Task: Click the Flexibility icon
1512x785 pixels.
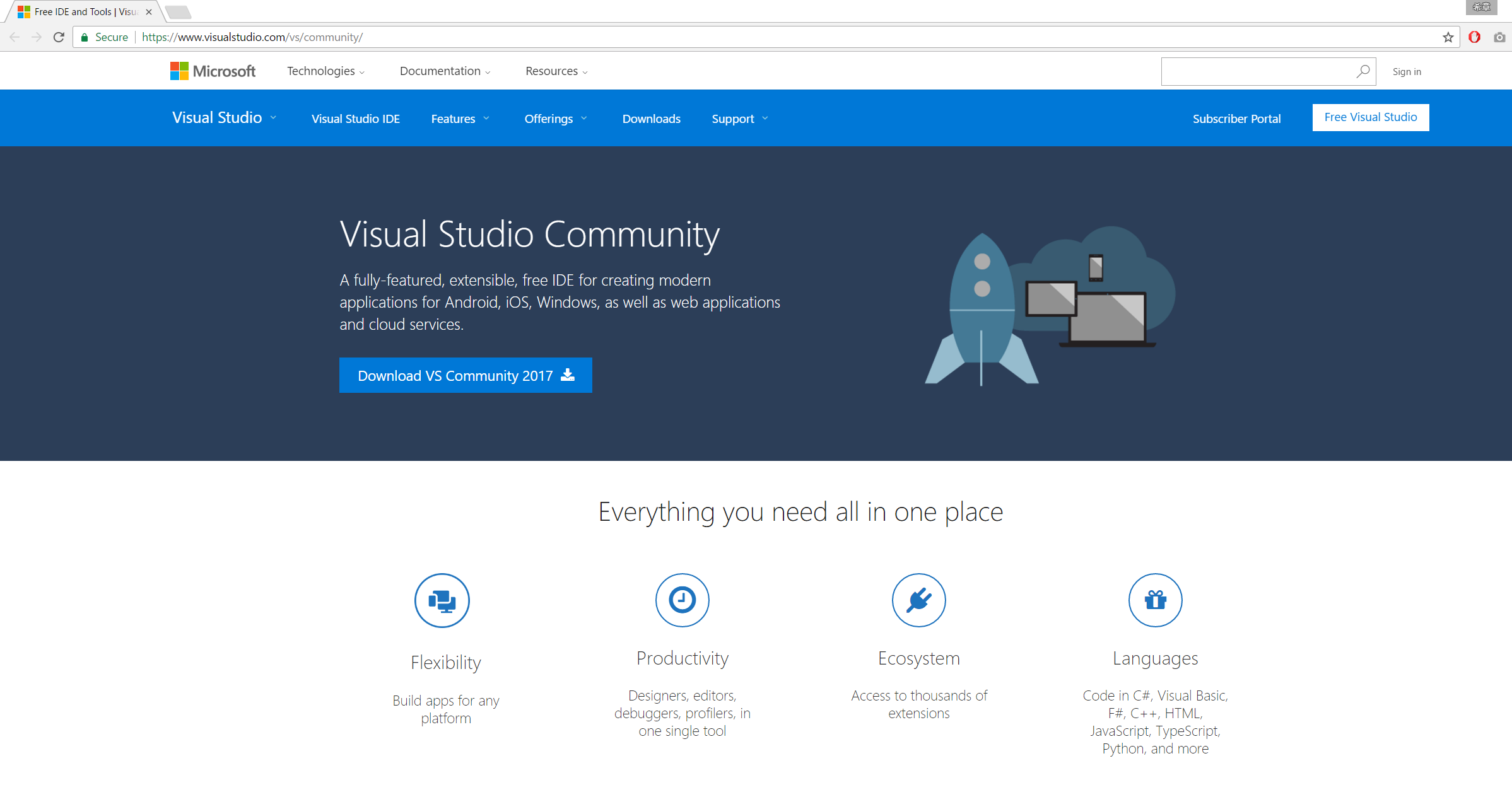Action: tap(444, 600)
